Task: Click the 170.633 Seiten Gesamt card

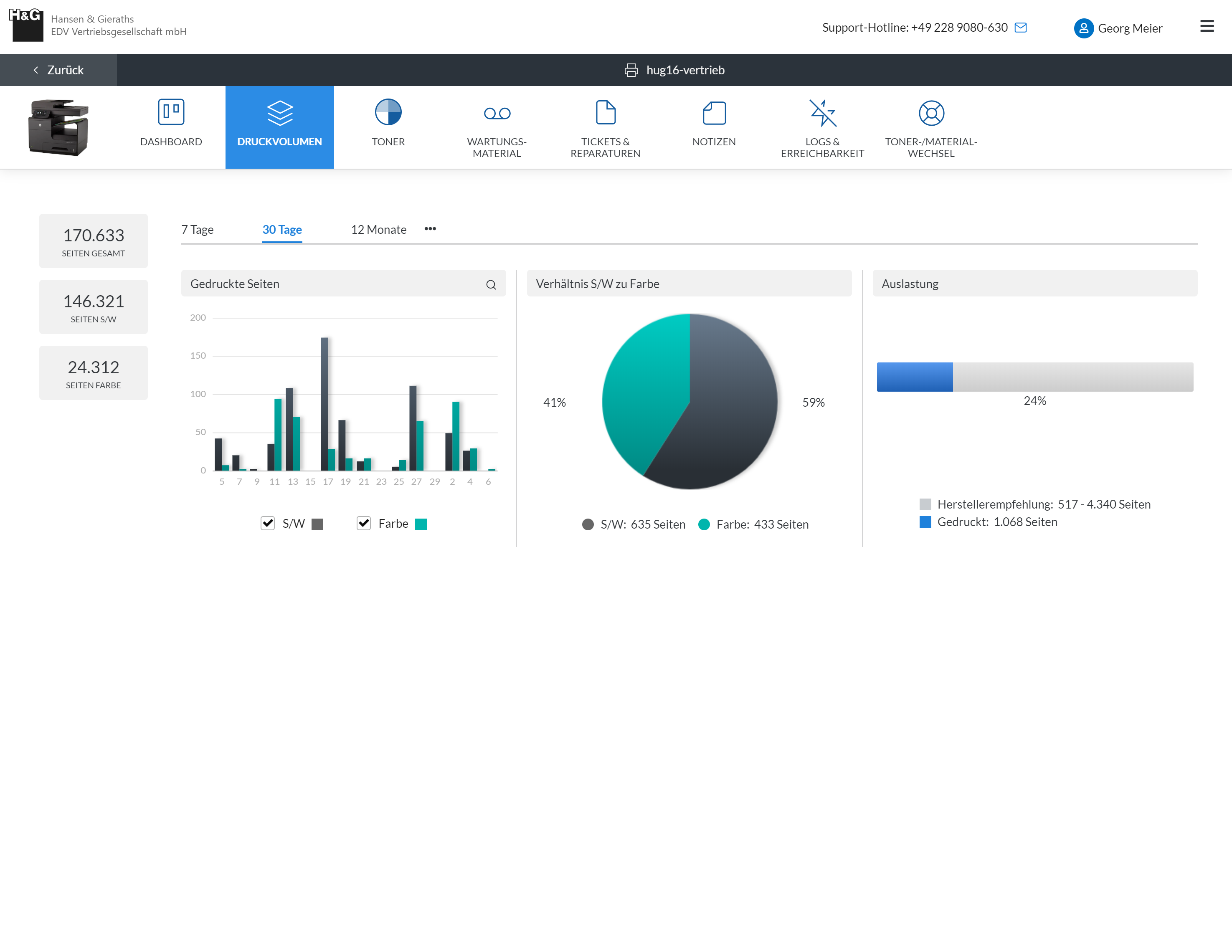Action: 93,241
